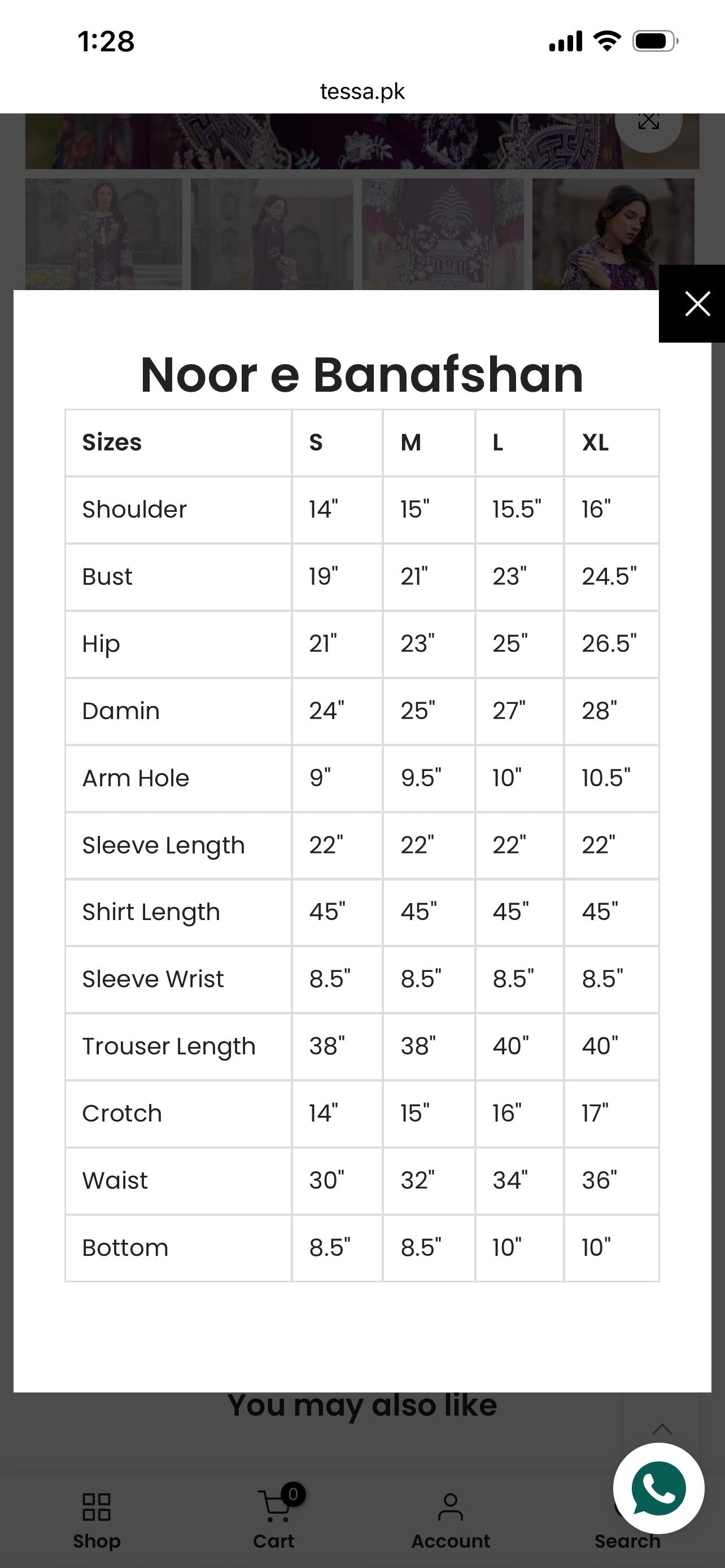Screen dimensions: 725x1568
Task: Tap the back-to-top arrow button
Action: [x=662, y=1429]
